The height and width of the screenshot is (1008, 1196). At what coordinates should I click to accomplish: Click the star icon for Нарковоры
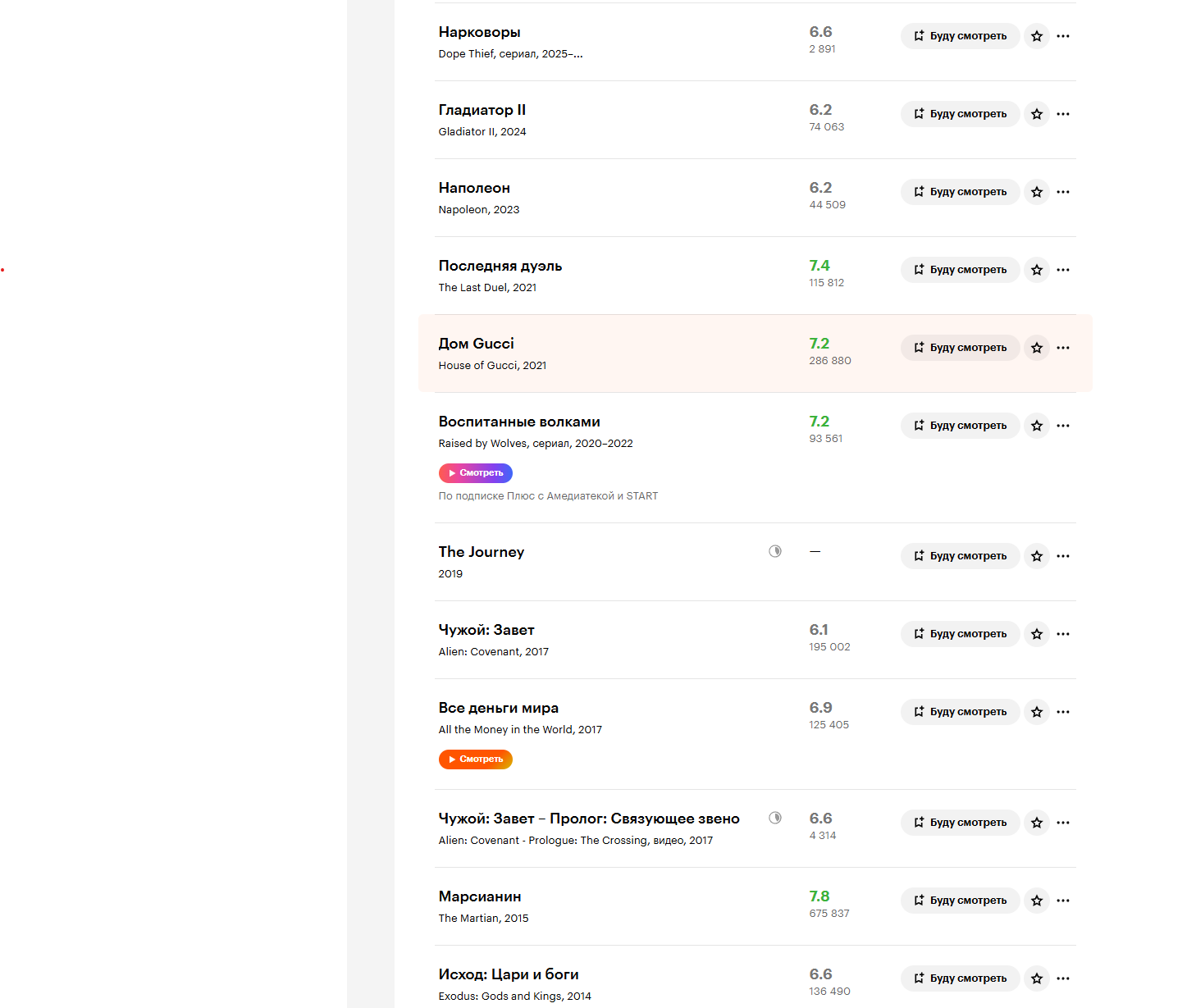click(x=1037, y=36)
